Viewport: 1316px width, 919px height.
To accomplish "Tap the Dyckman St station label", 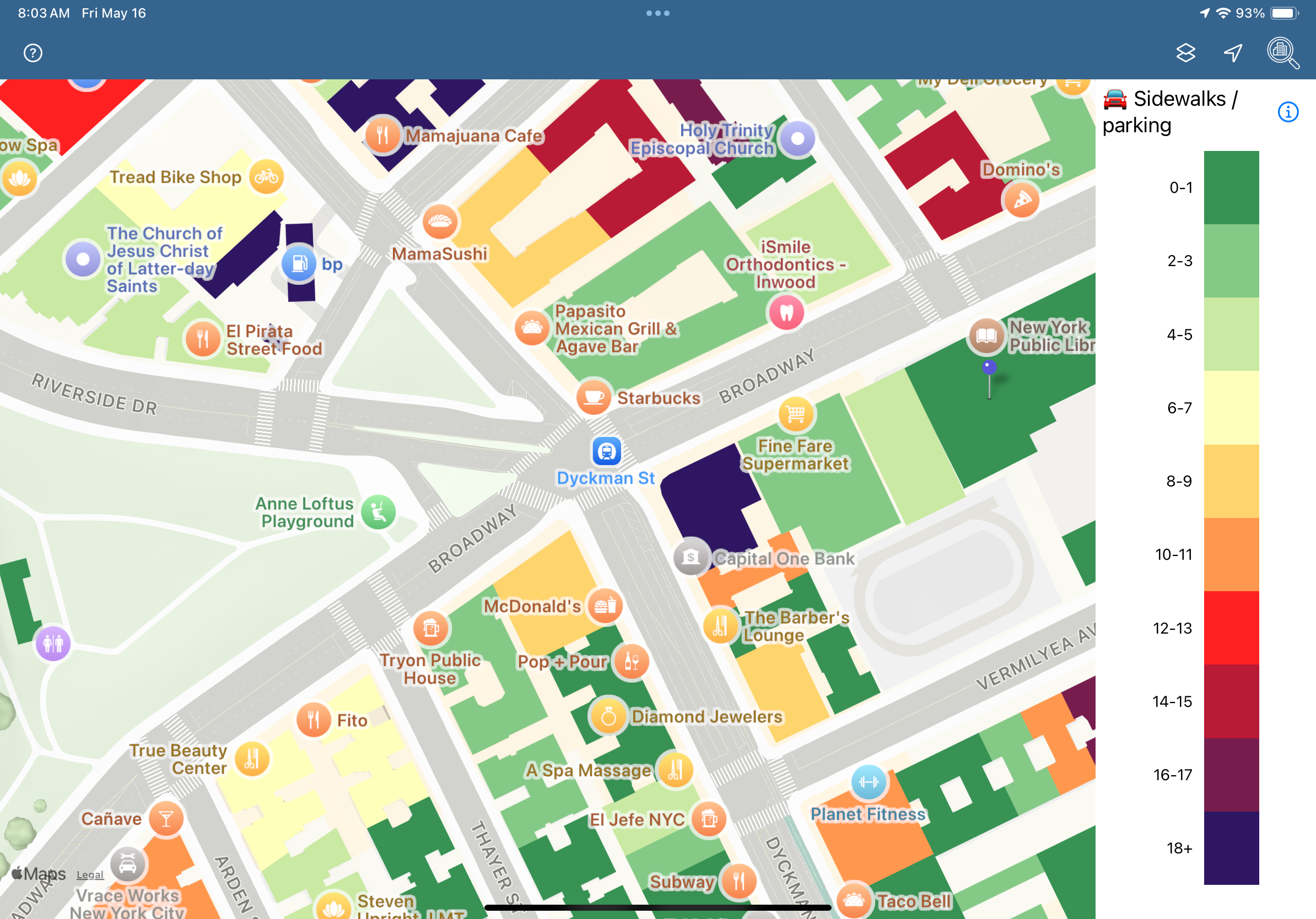I will click(x=606, y=478).
